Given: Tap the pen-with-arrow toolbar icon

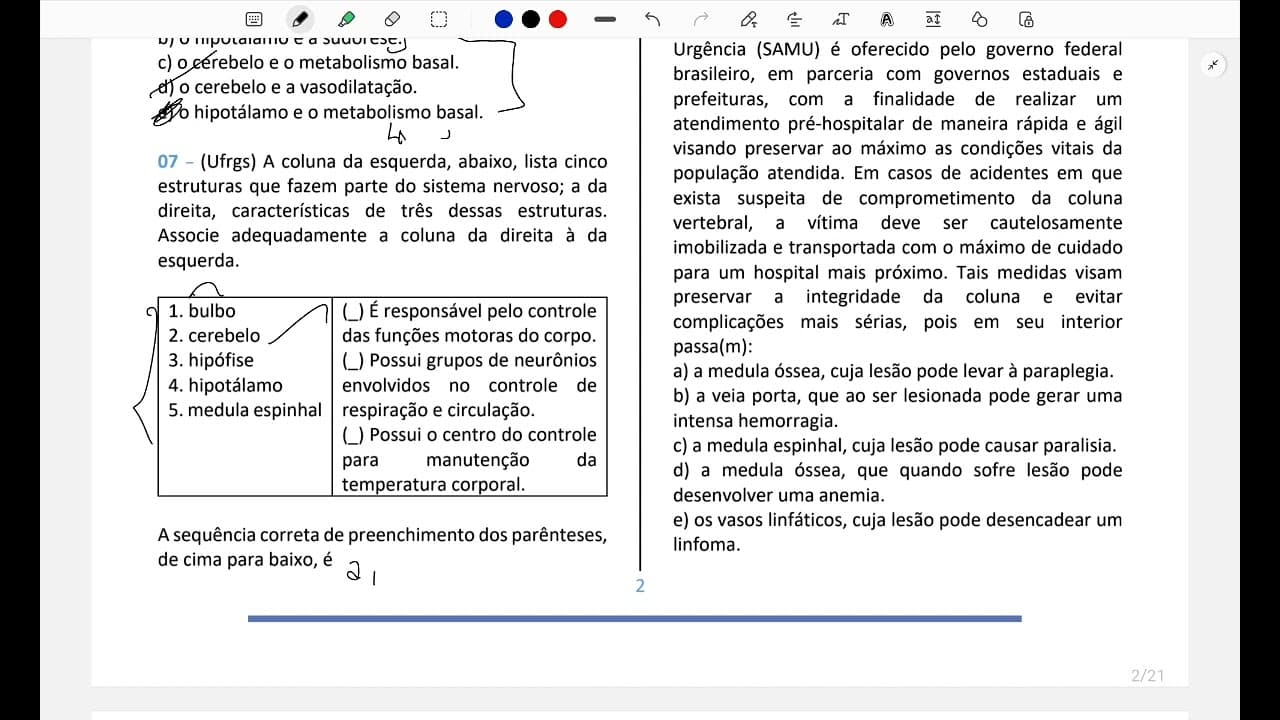Looking at the screenshot, I should [748, 19].
